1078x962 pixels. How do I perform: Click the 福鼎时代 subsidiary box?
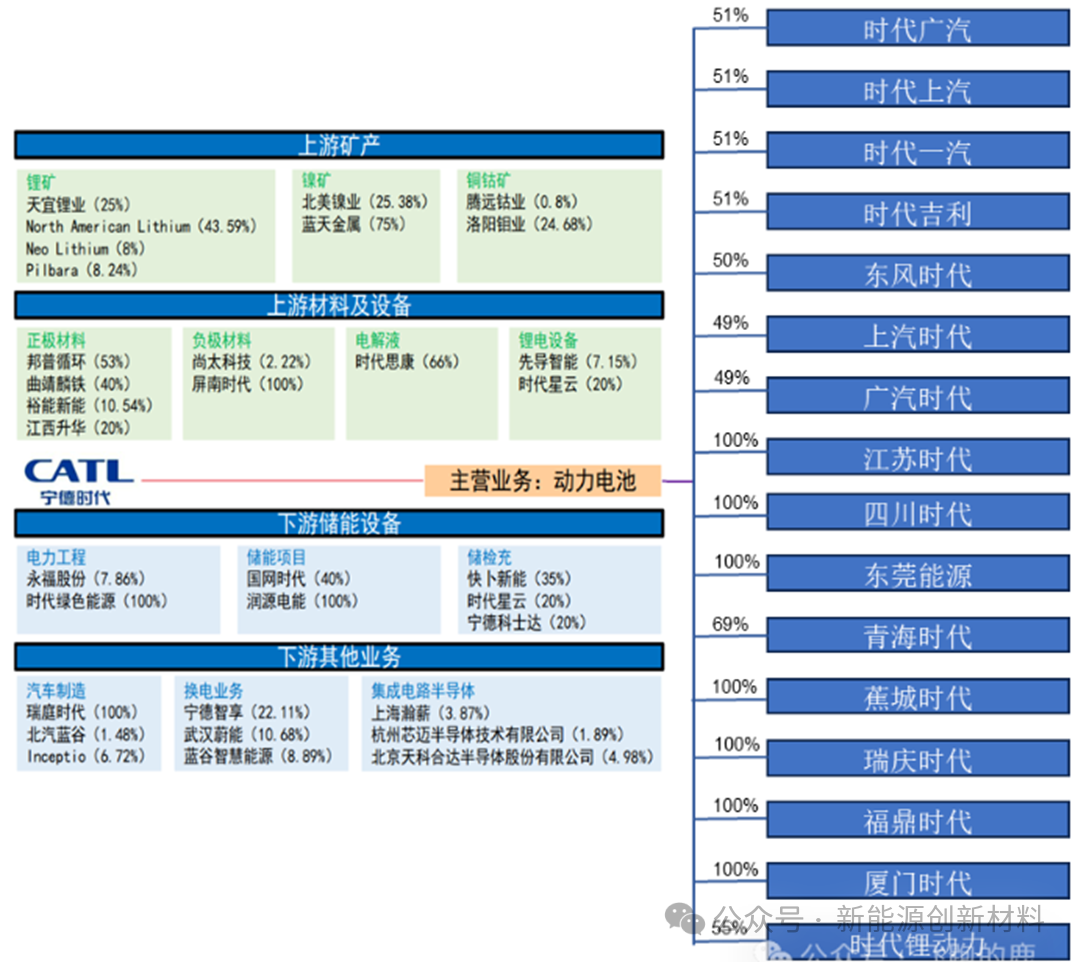point(918,820)
